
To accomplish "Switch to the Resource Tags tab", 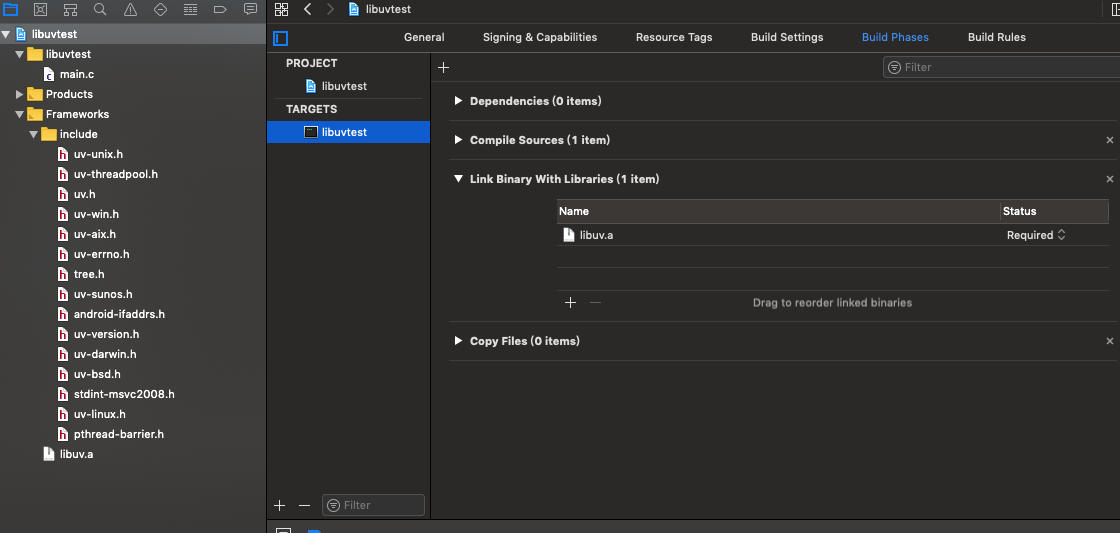I will pos(674,37).
